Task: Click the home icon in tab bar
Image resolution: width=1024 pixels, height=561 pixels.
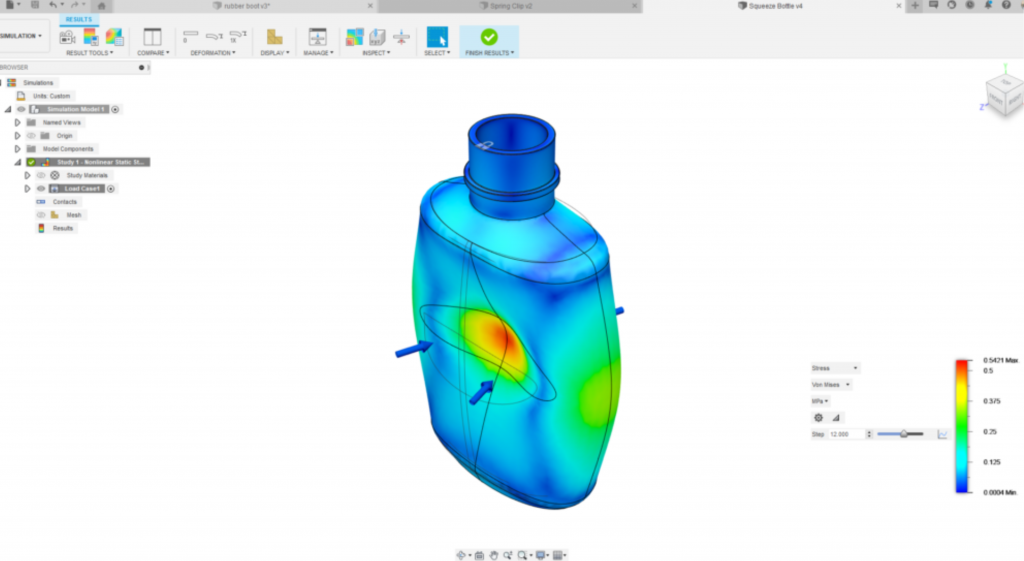Action: click(x=101, y=6)
